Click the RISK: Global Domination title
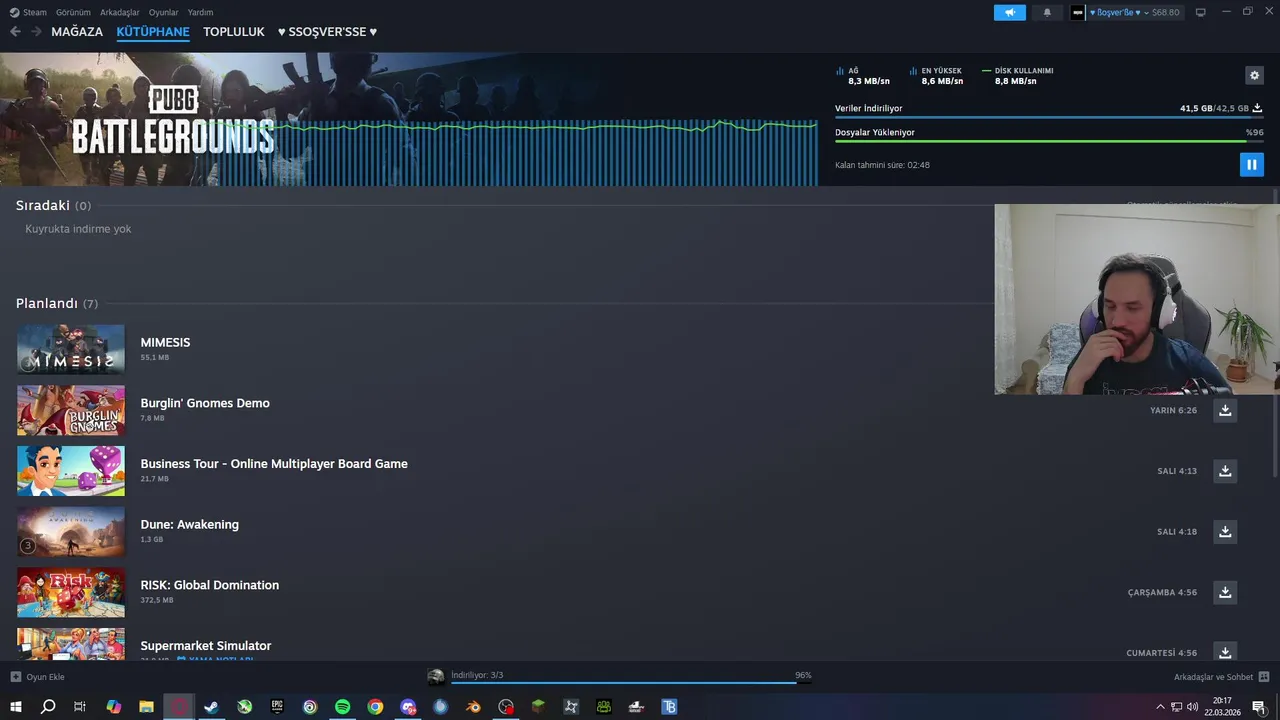 pos(209,585)
